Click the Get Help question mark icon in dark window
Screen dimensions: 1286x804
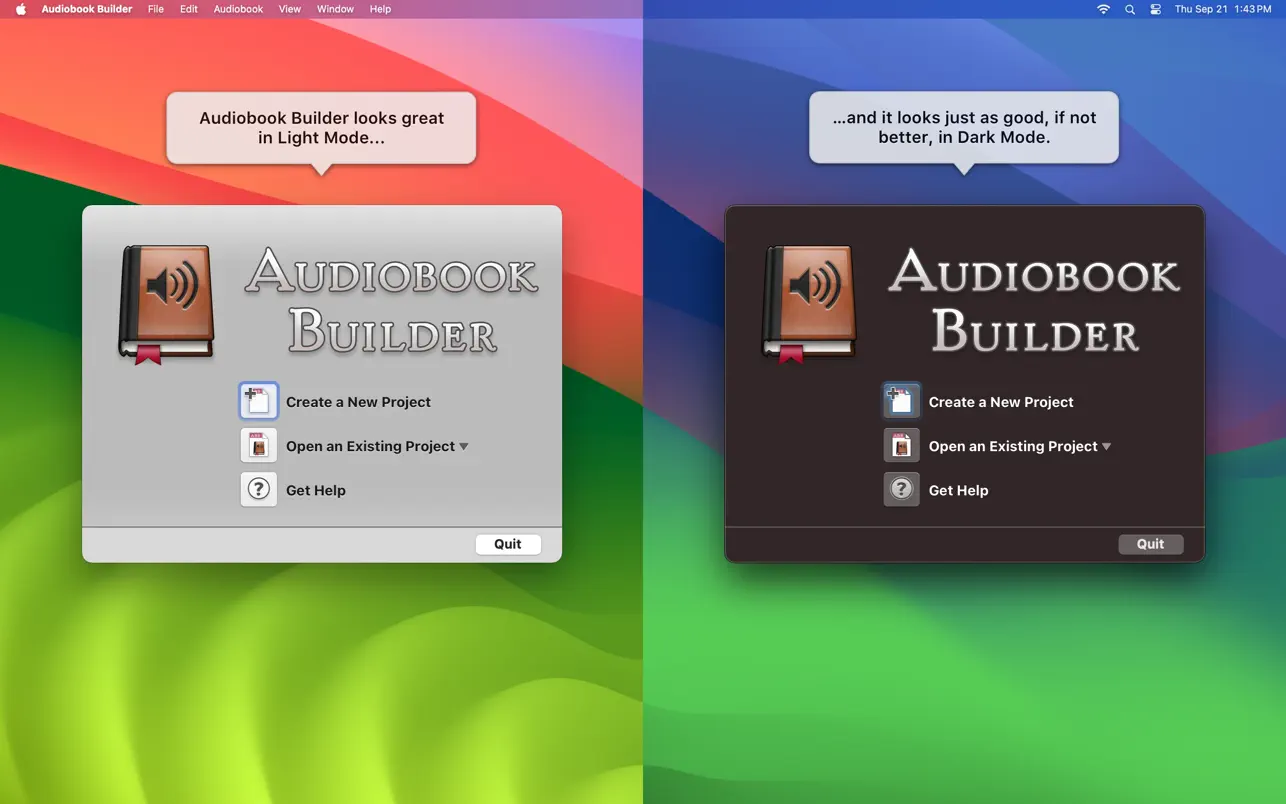pyautogui.click(x=901, y=490)
